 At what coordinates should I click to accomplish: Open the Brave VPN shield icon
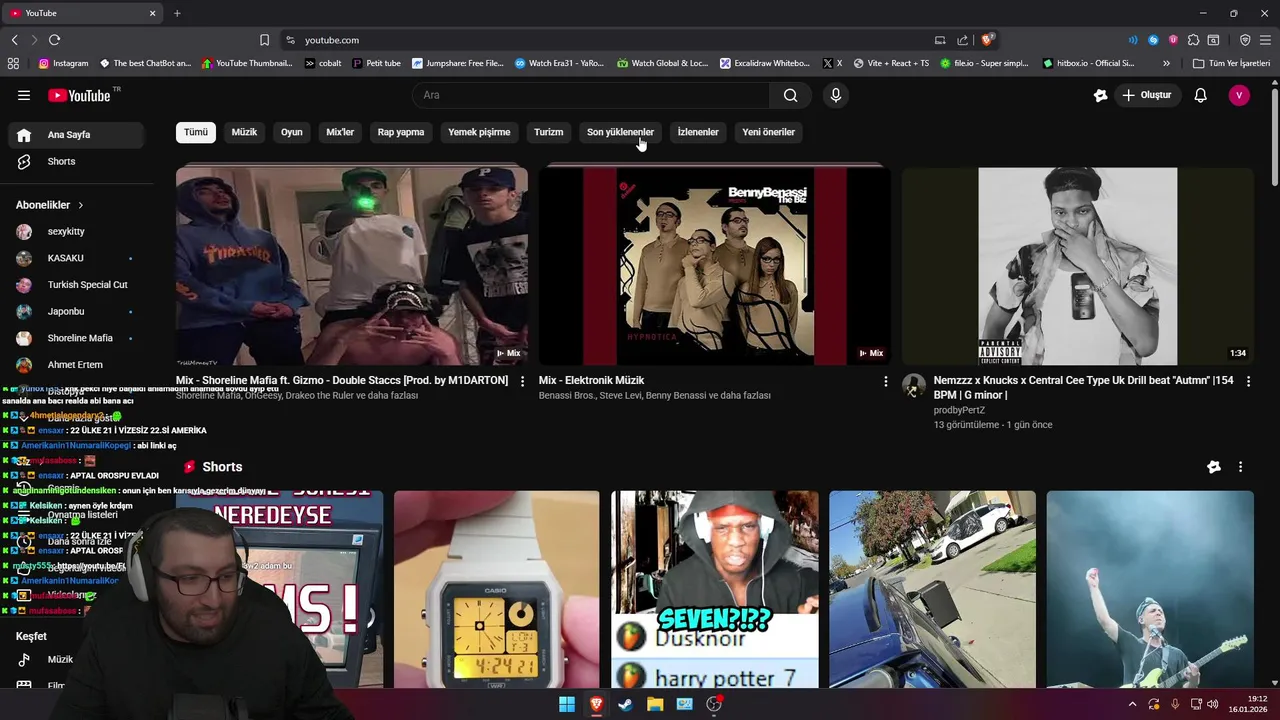(x=1245, y=40)
